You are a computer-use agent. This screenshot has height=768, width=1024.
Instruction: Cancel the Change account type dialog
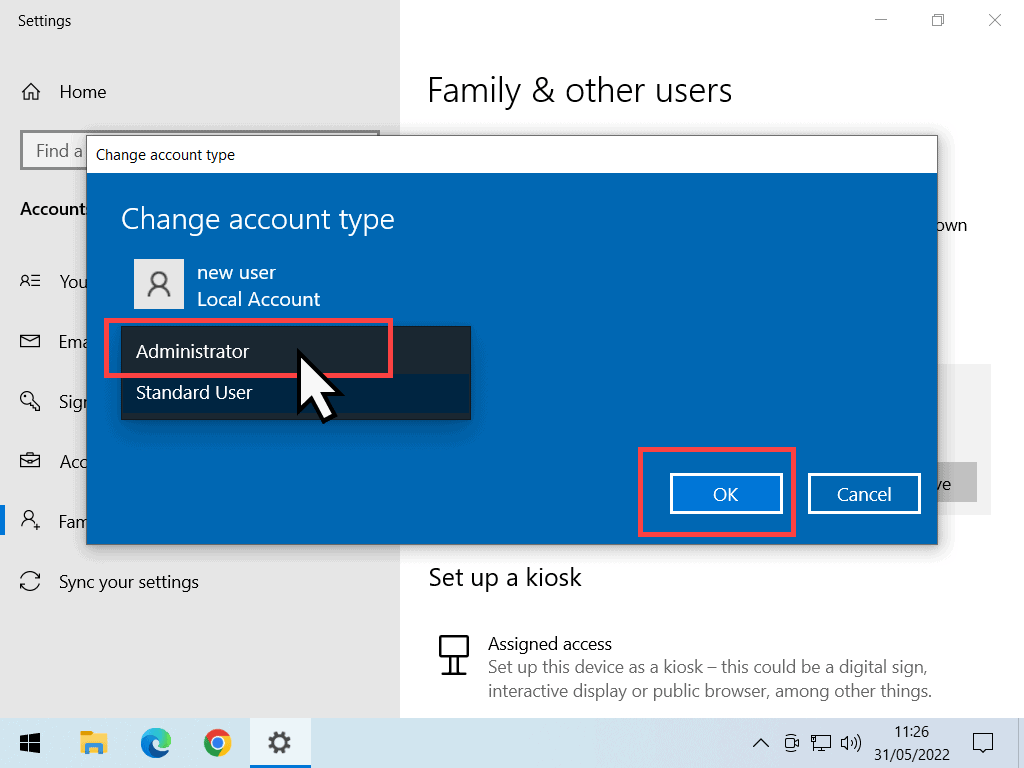tap(863, 493)
